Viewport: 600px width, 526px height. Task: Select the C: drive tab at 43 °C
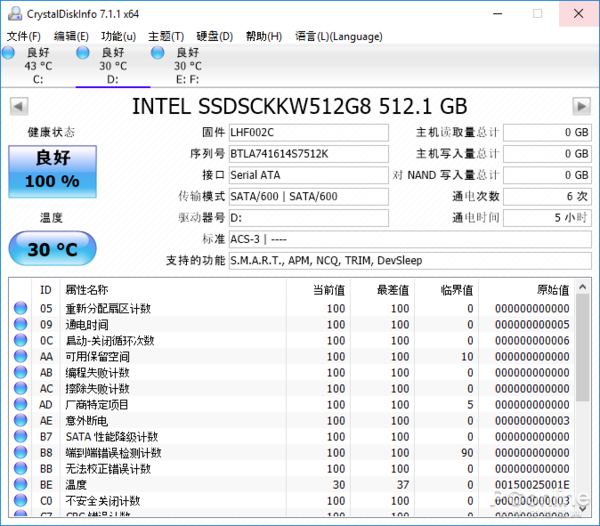click(x=38, y=66)
